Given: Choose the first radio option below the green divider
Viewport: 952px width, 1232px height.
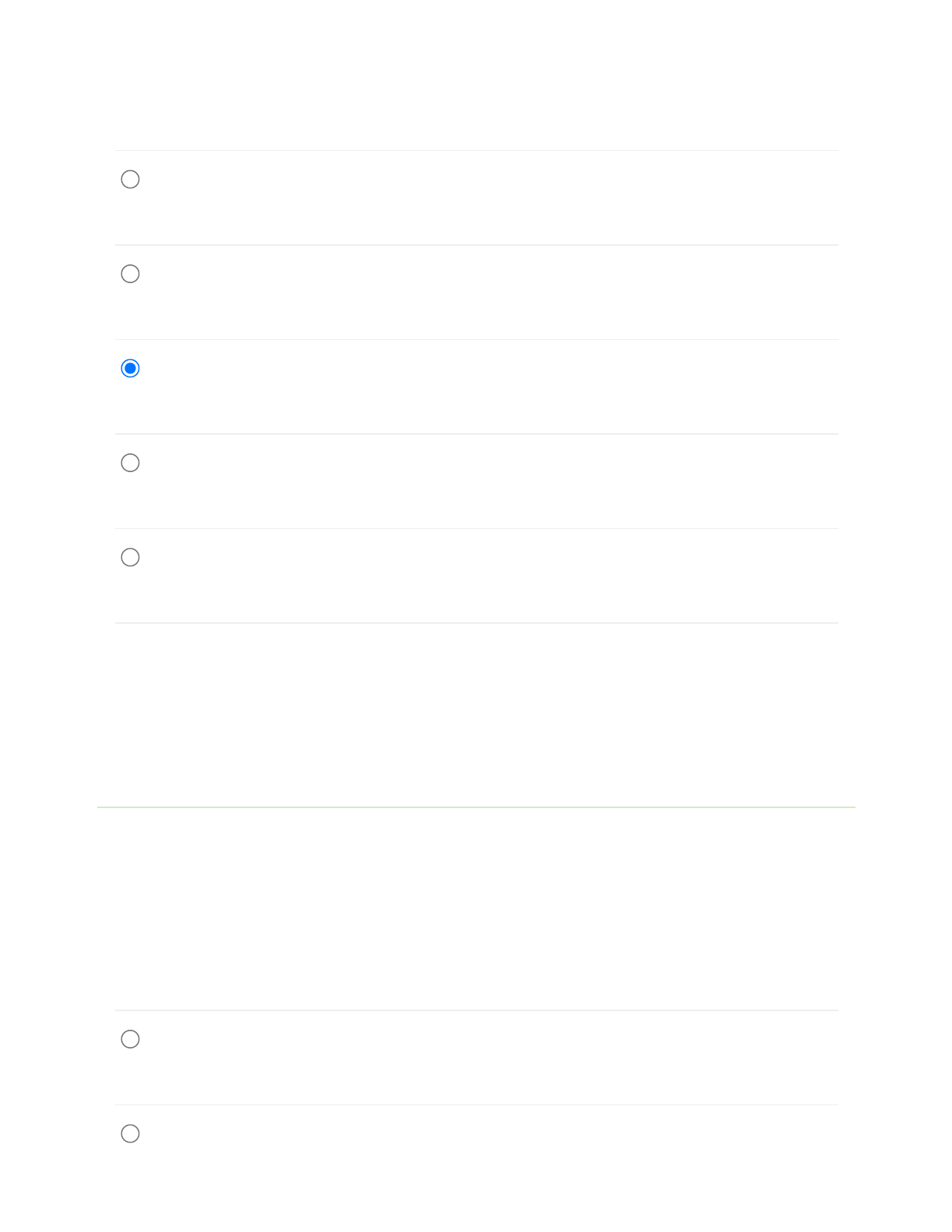Looking at the screenshot, I should click(x=131, y=1039).
